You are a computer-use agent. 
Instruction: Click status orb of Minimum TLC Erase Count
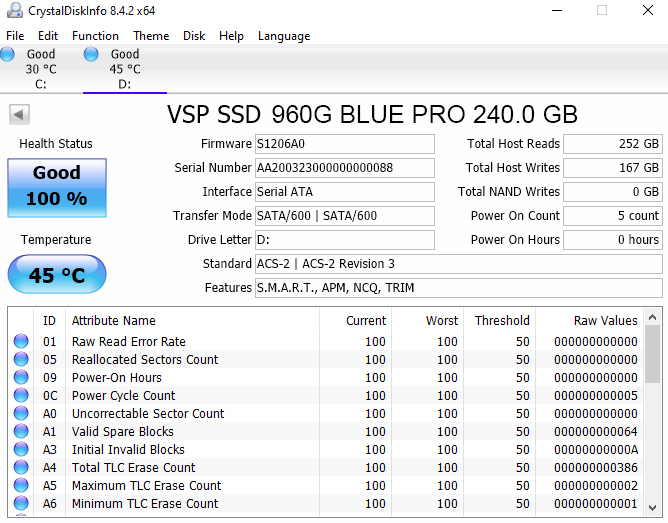[21, 503]
